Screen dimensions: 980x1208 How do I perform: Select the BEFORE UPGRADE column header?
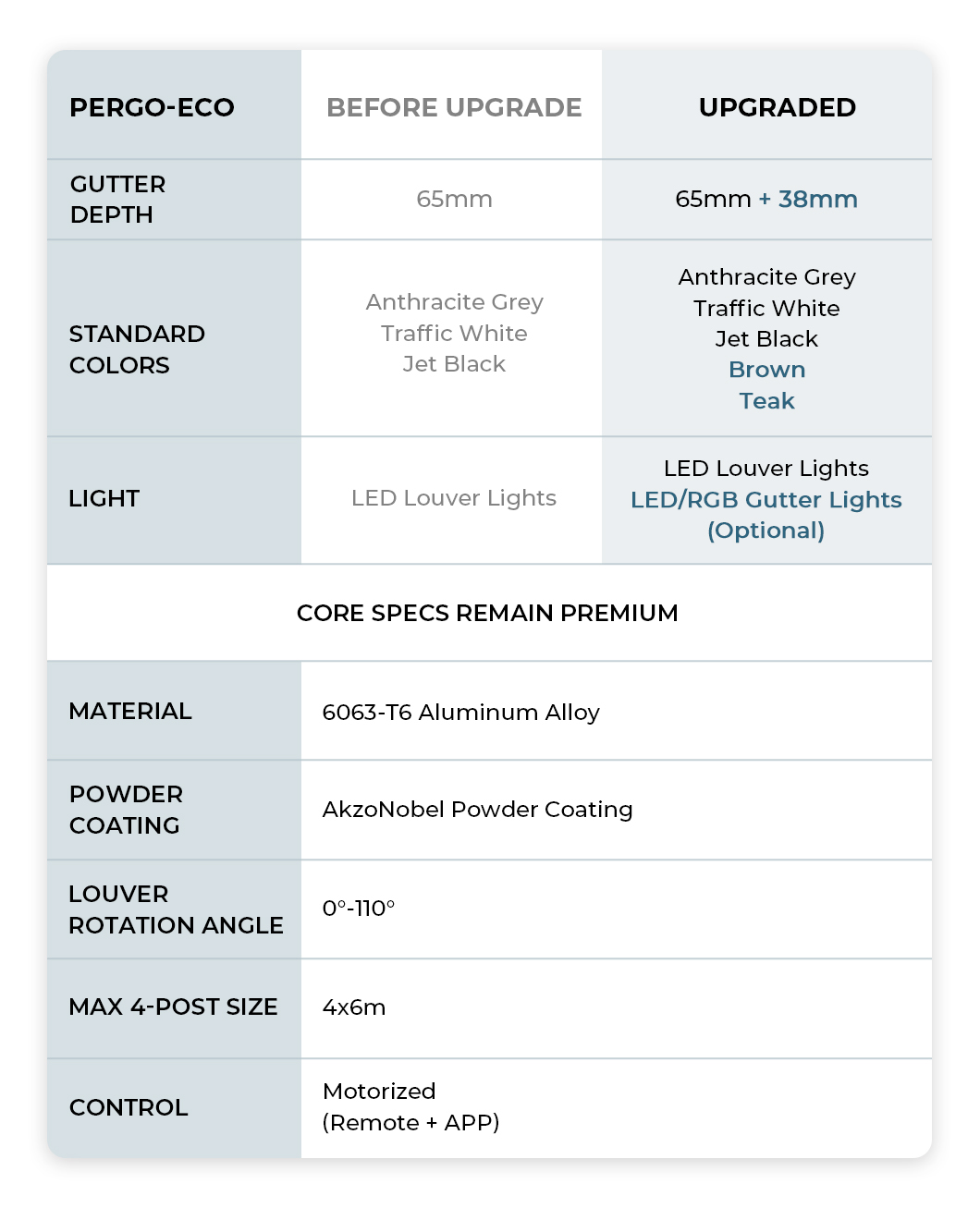click(454, 107)
